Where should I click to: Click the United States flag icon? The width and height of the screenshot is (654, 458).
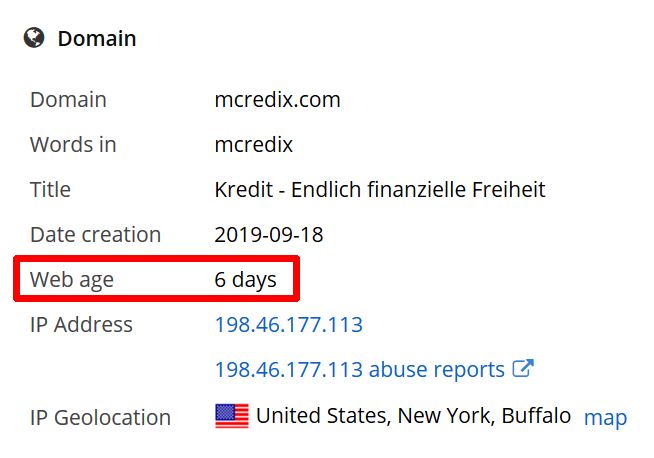pos(232,416)
